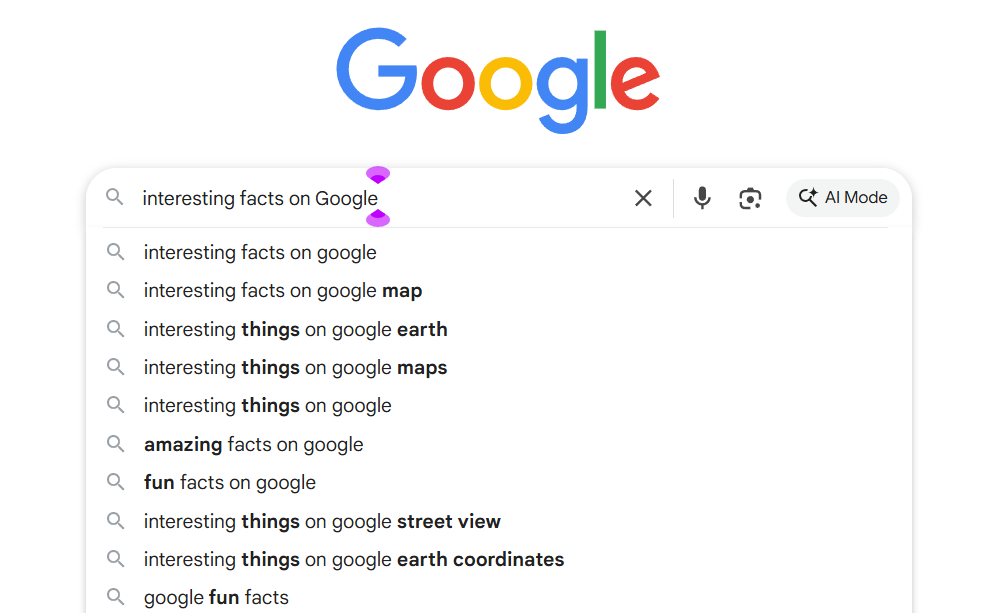
Task: Open AI Mode
Action: click(843, 198)
